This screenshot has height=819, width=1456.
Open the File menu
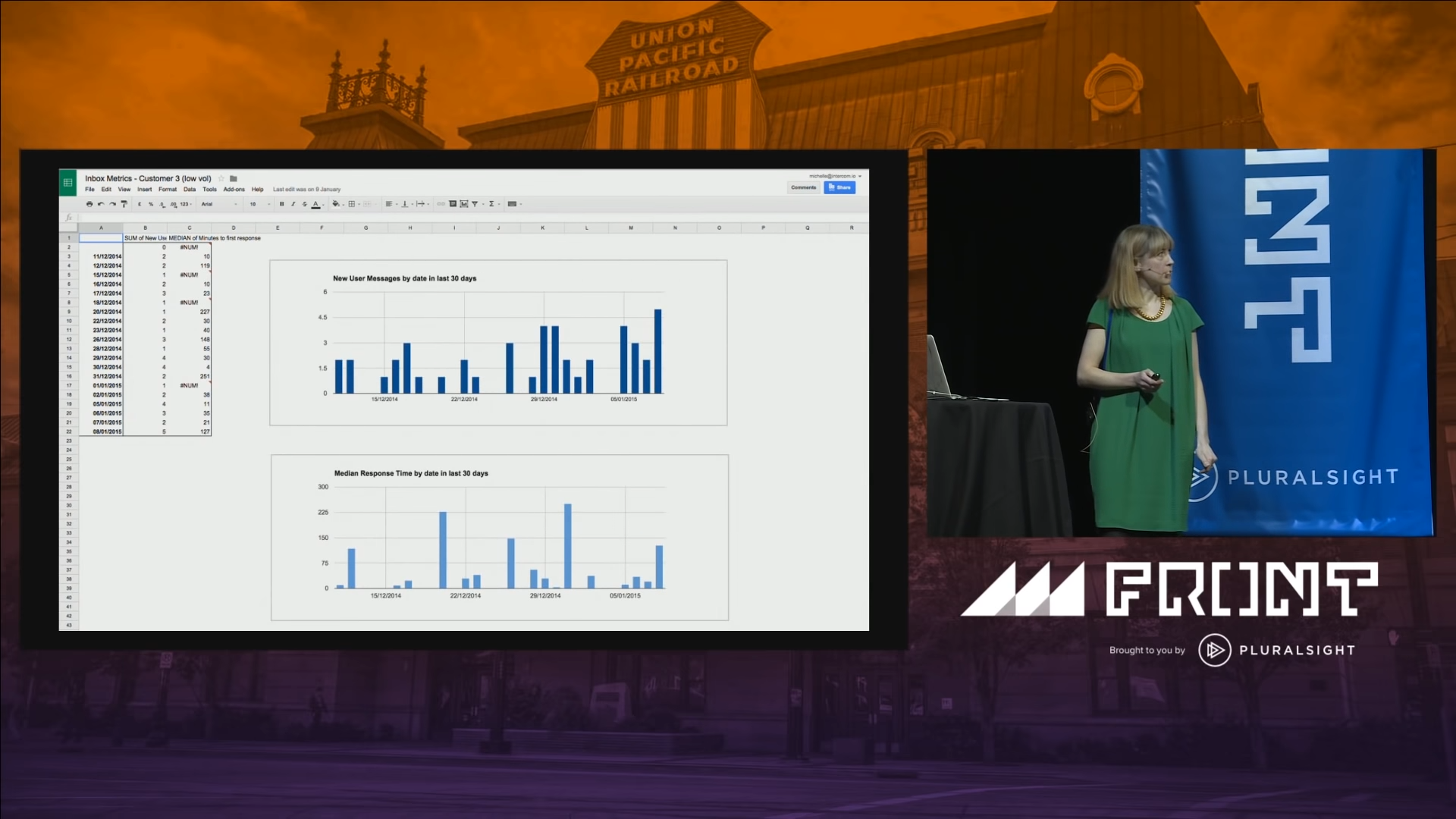[89, 190]
